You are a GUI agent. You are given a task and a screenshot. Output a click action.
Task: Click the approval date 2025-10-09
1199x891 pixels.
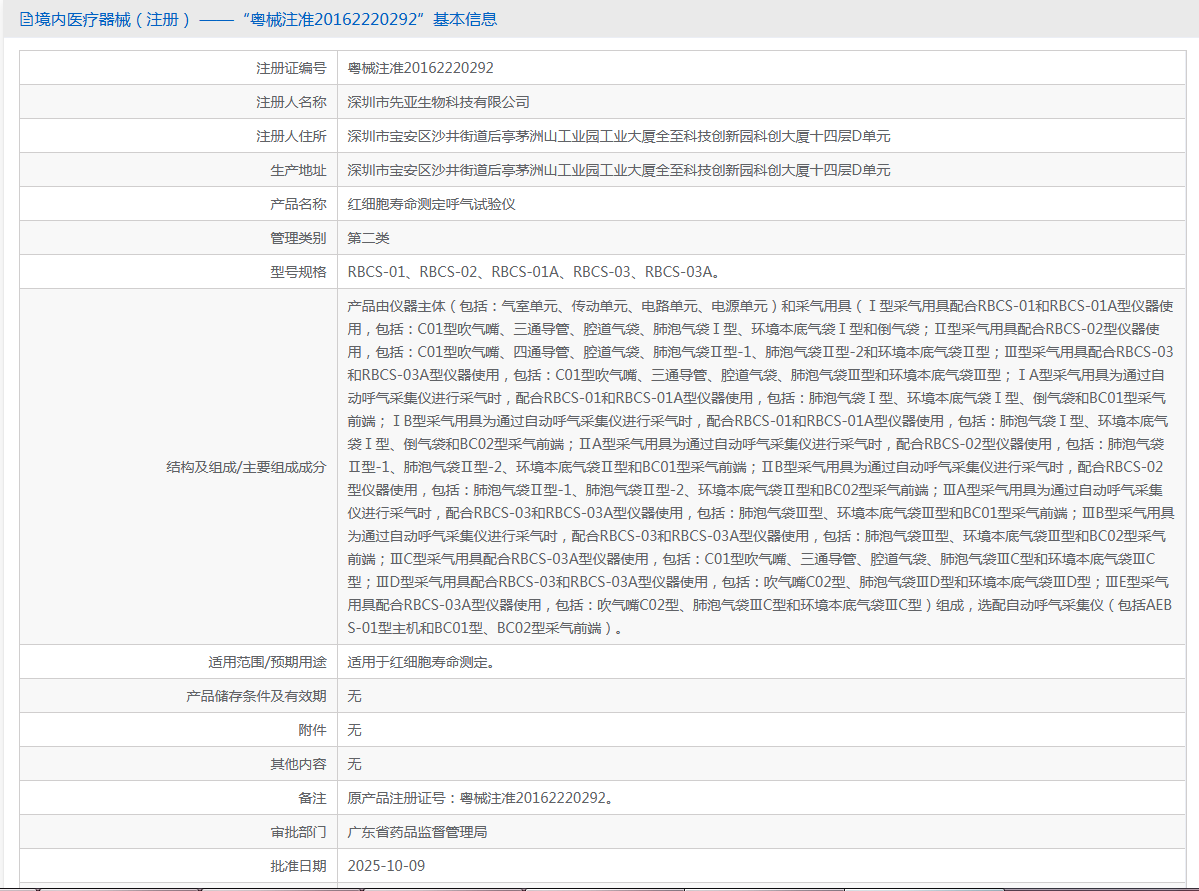pyautogui.click(x=386, y=866)
